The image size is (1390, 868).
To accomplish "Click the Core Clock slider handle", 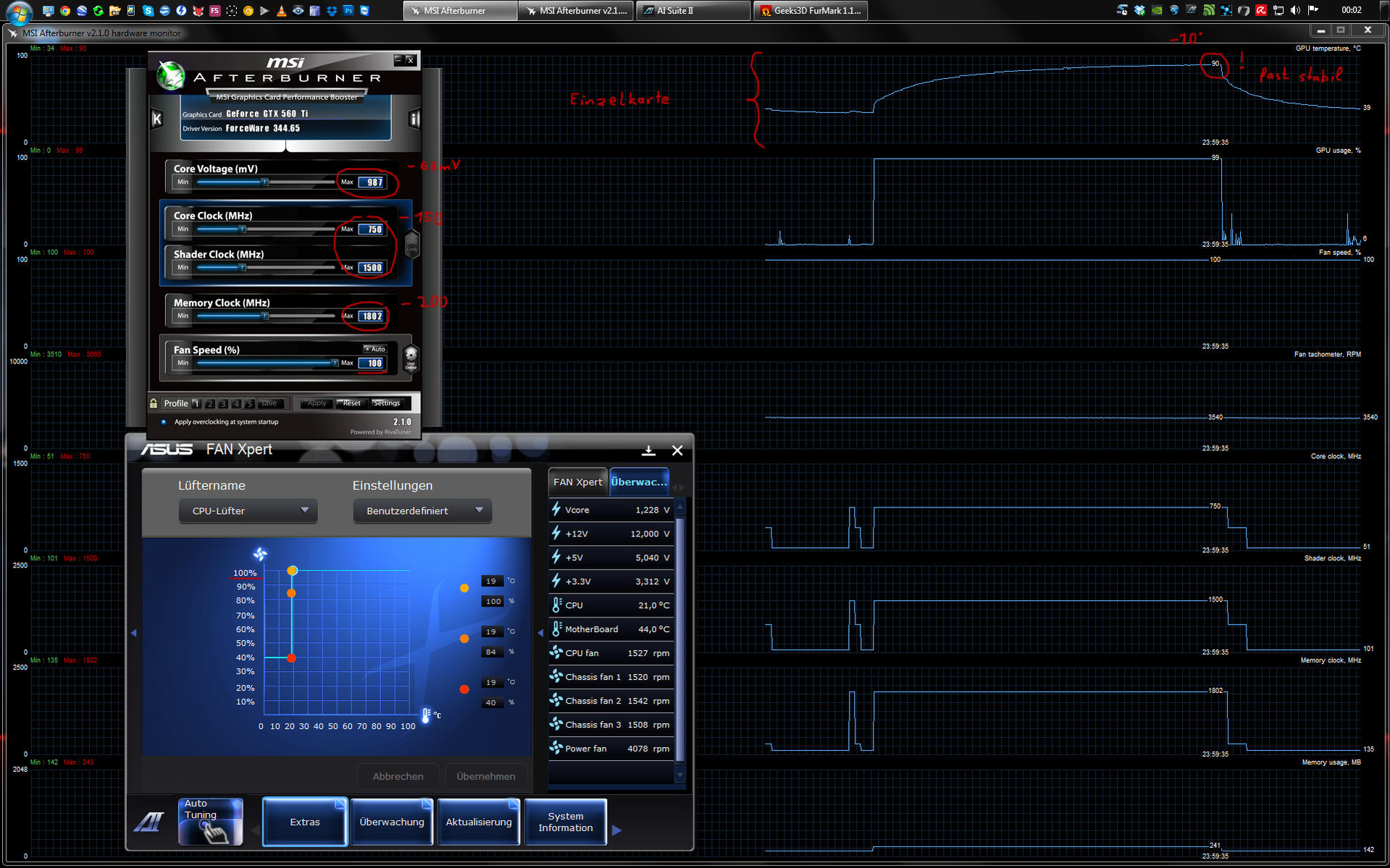I will coord(243,229).
